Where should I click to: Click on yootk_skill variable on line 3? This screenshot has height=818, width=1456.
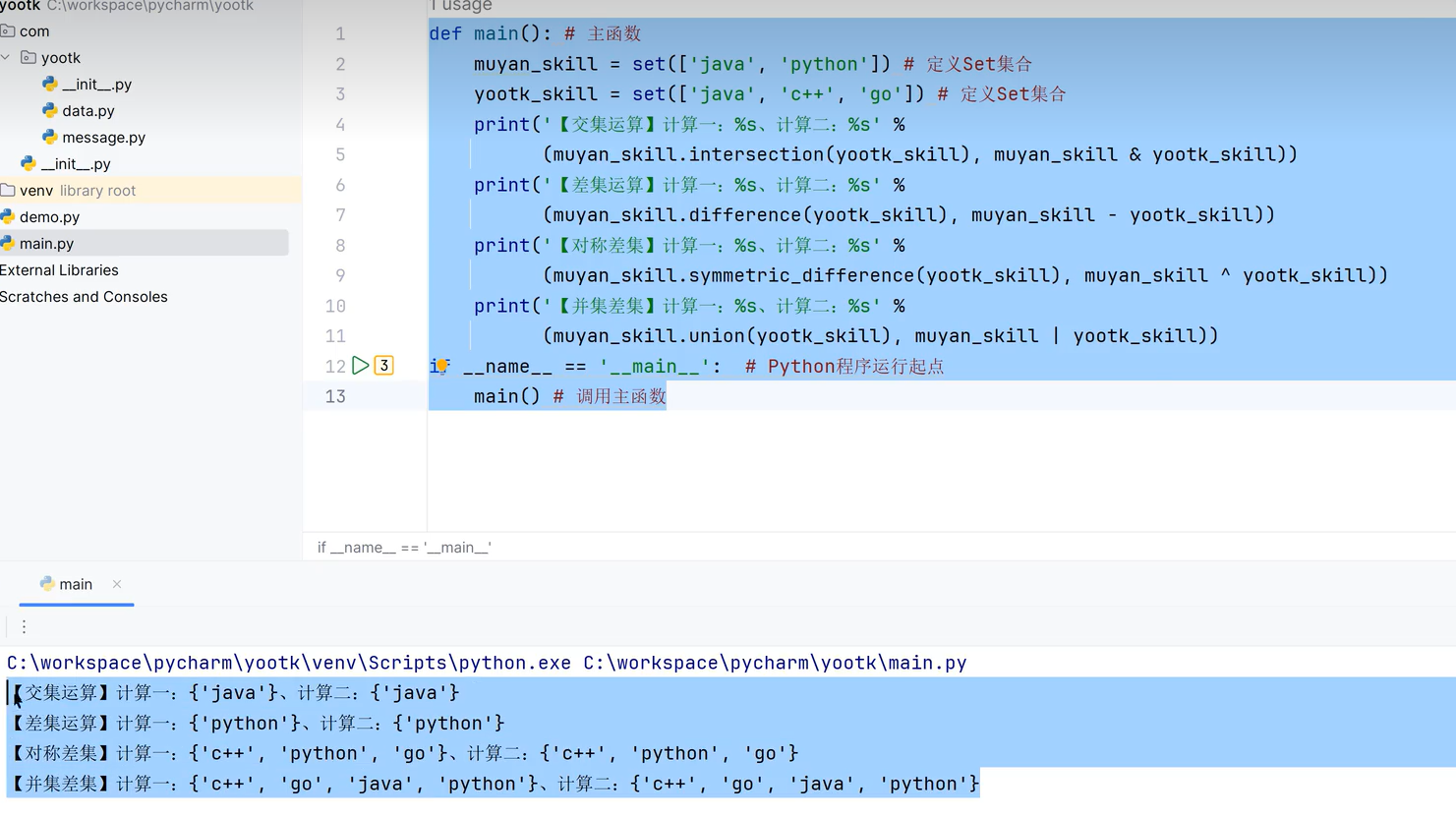536,94
